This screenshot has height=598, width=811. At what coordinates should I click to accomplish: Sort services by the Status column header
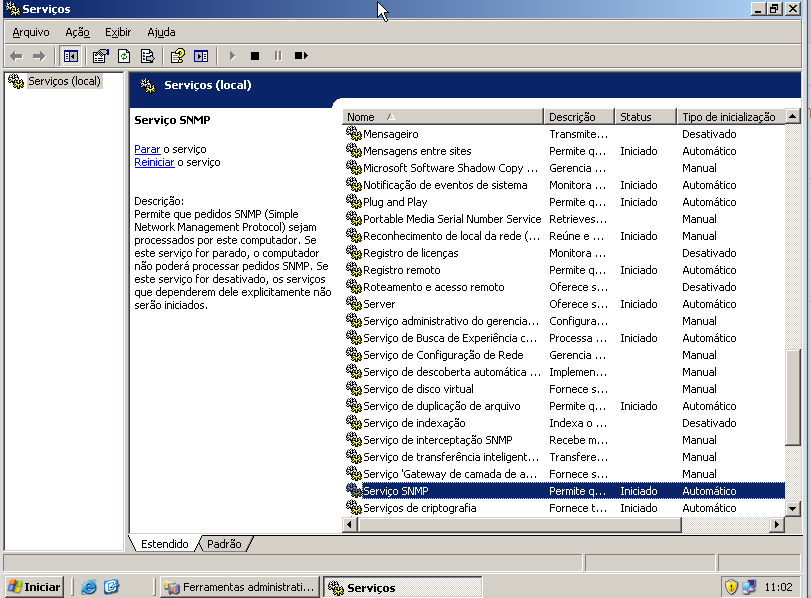click(x=643, y=116)
